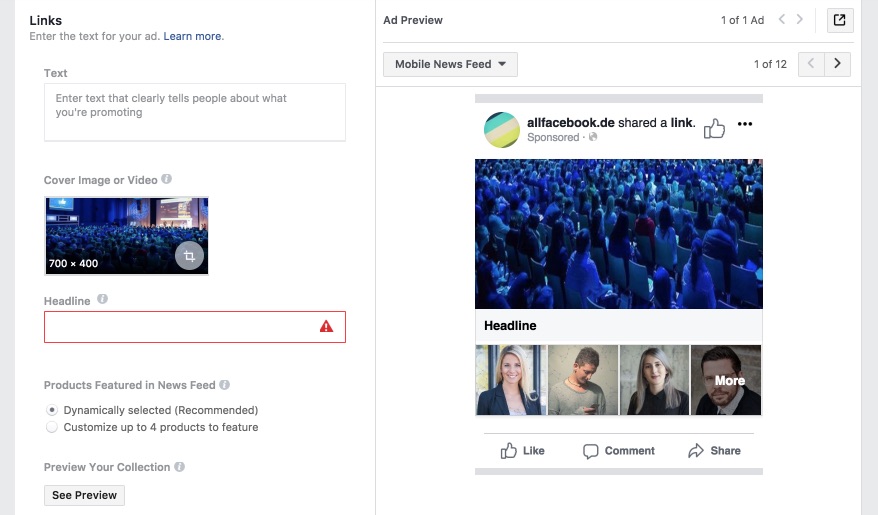Select Customize up to 4 products to feature
Screen dimensions: 878x515
52,427
